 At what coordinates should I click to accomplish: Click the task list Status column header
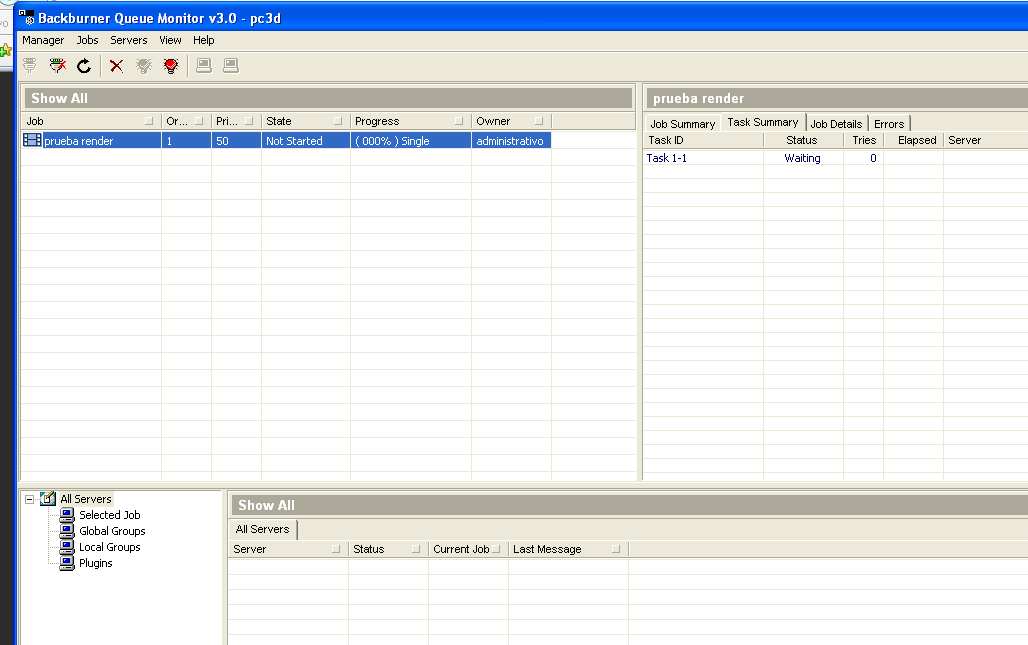[x=803, y=140]
